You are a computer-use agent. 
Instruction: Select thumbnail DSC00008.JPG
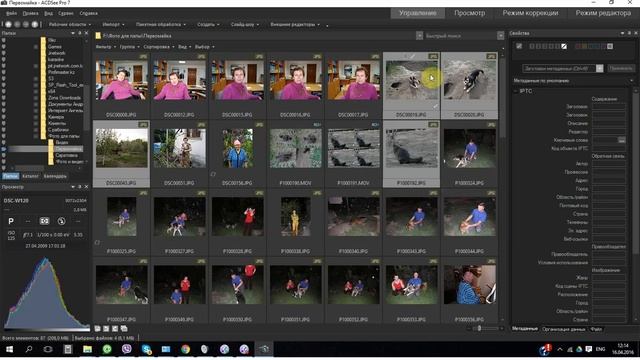pos(122,86)
